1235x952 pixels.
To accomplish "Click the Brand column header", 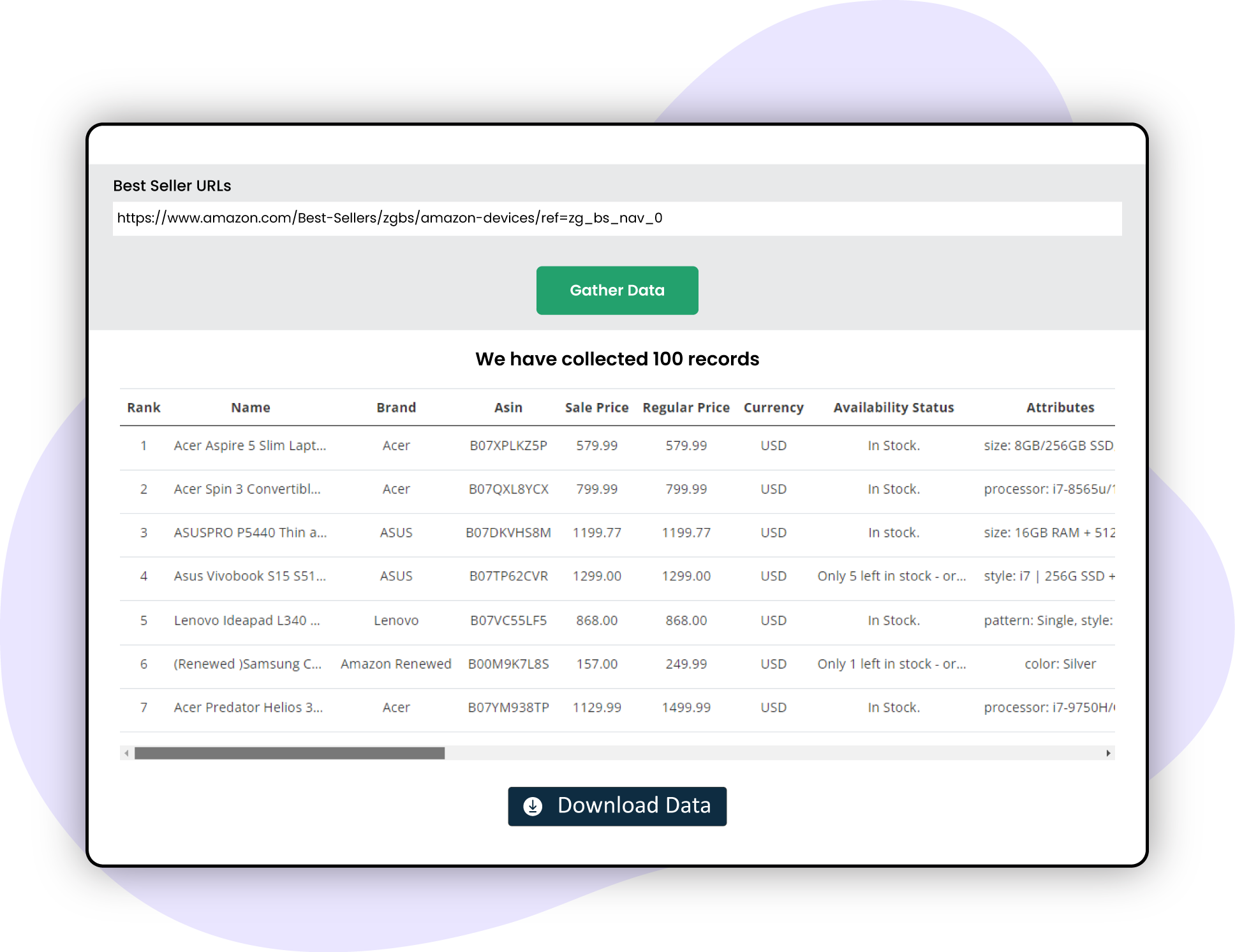I will coord(396,407).
